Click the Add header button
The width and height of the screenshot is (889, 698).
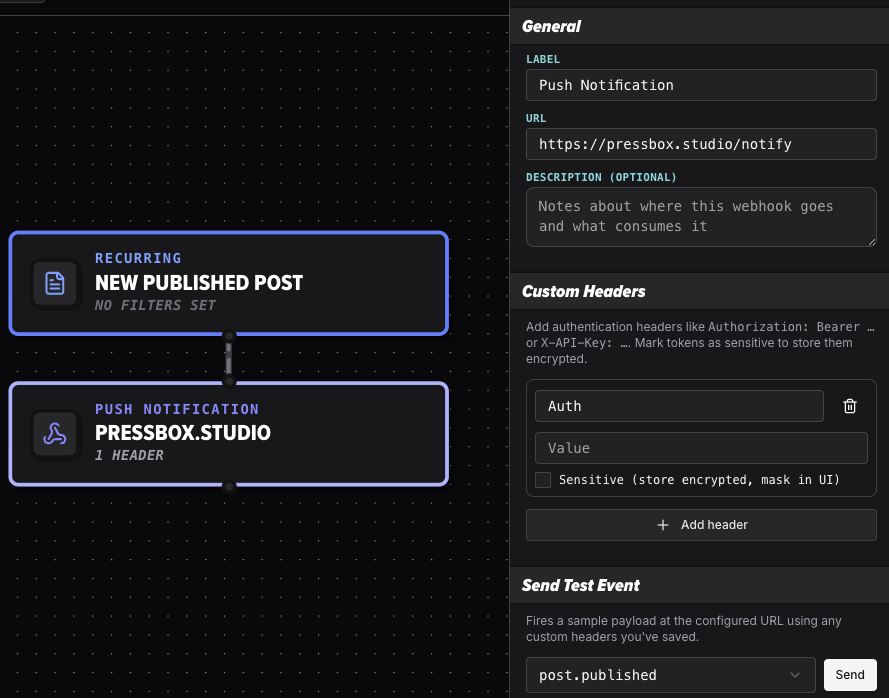click(701, 525)
